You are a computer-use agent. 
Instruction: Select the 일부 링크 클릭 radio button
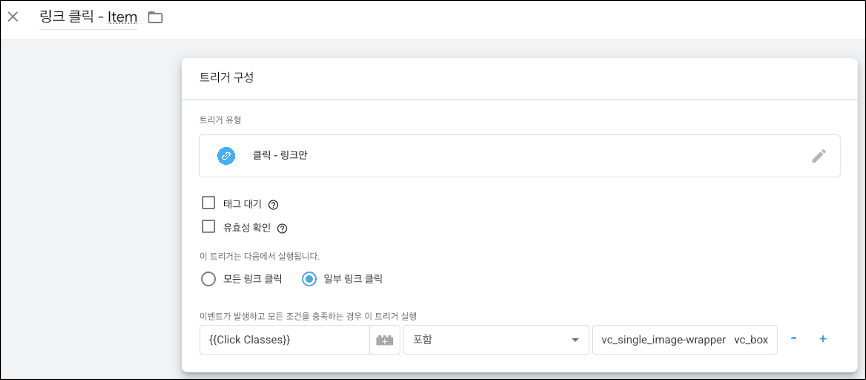click(309, 279)
